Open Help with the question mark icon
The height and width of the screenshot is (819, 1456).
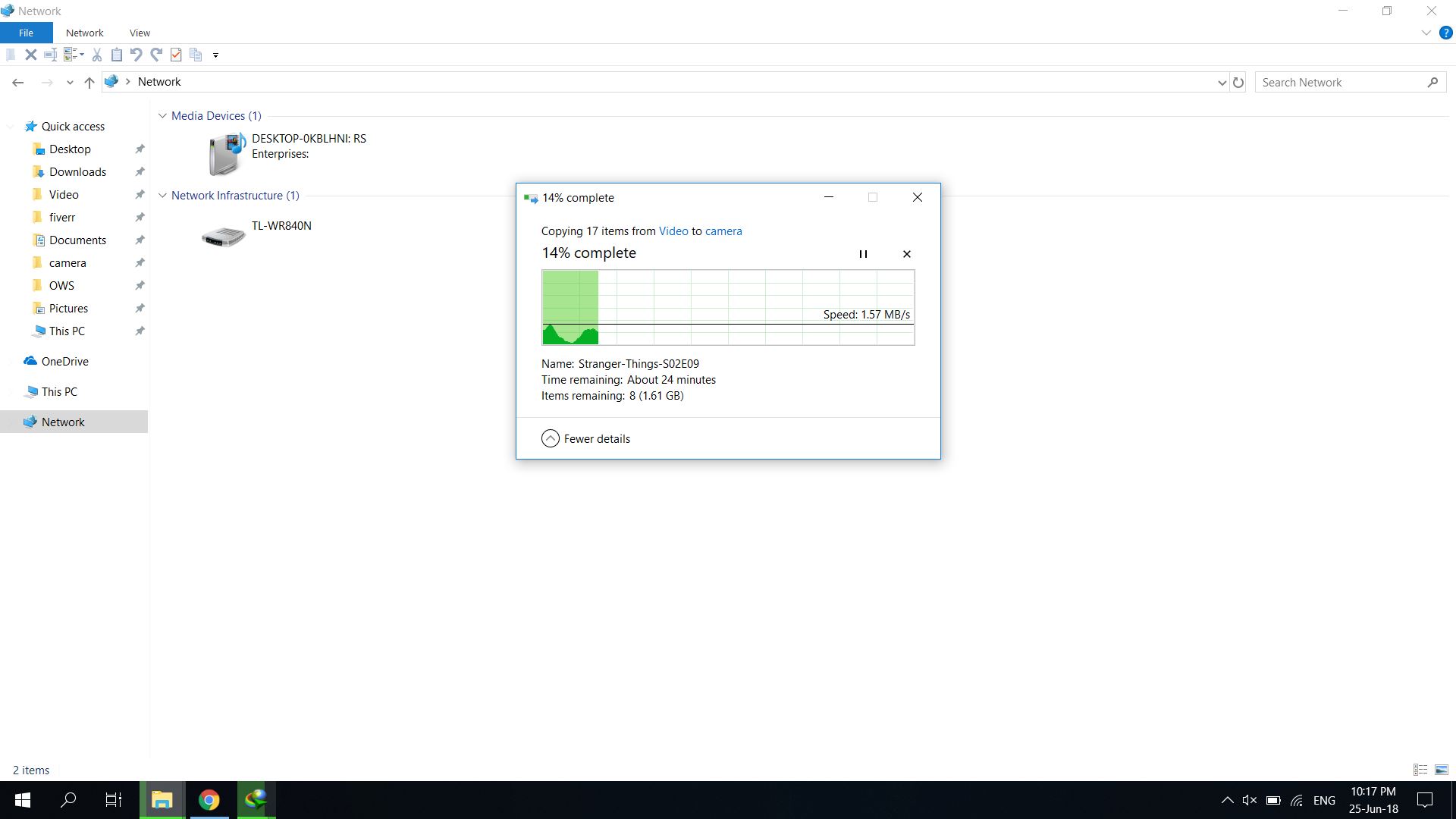coord(1445,33)
